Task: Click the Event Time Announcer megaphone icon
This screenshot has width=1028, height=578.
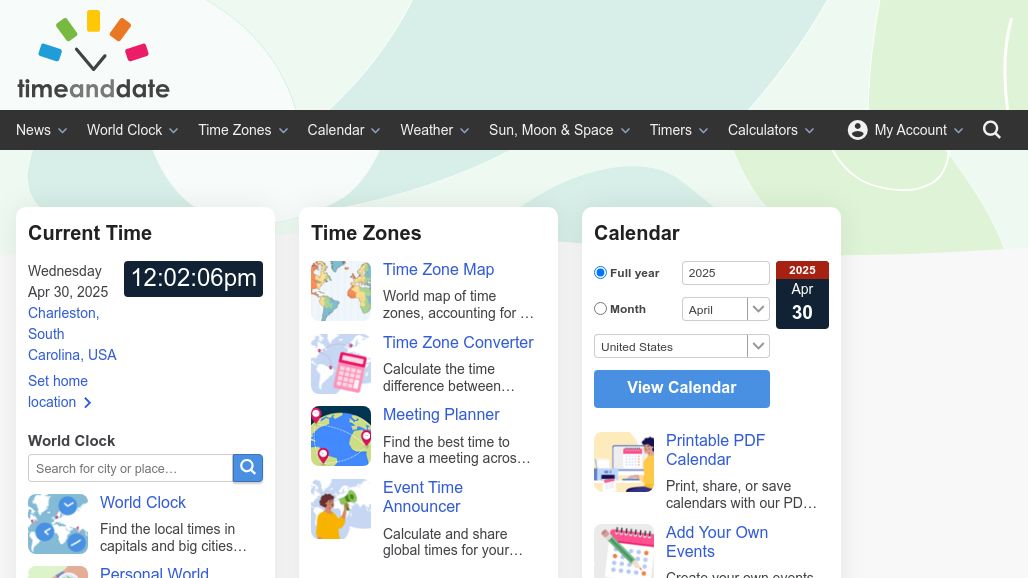Action: point(341,509)
